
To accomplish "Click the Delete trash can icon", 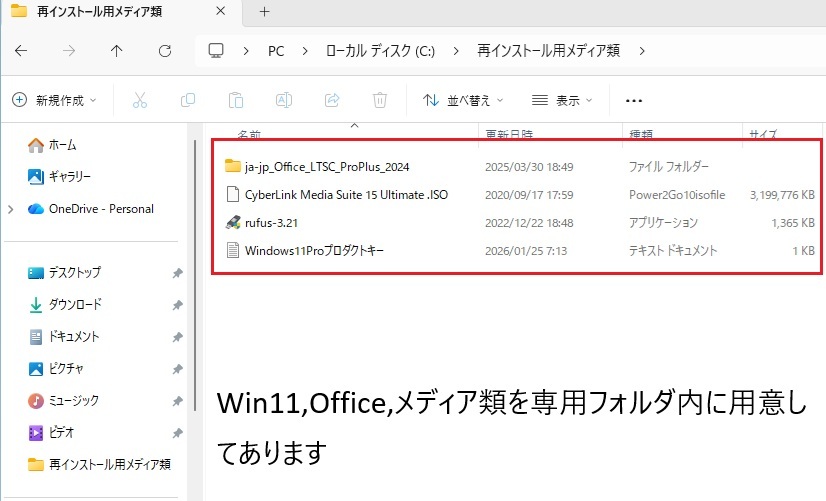I will 380,100.
